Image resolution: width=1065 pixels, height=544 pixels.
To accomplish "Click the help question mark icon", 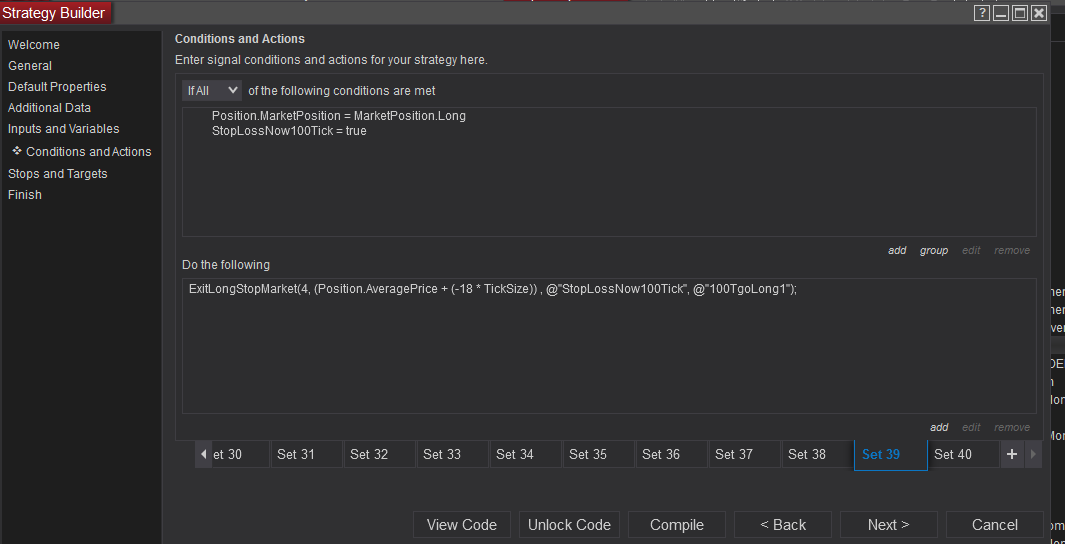I will pos(982,13).
